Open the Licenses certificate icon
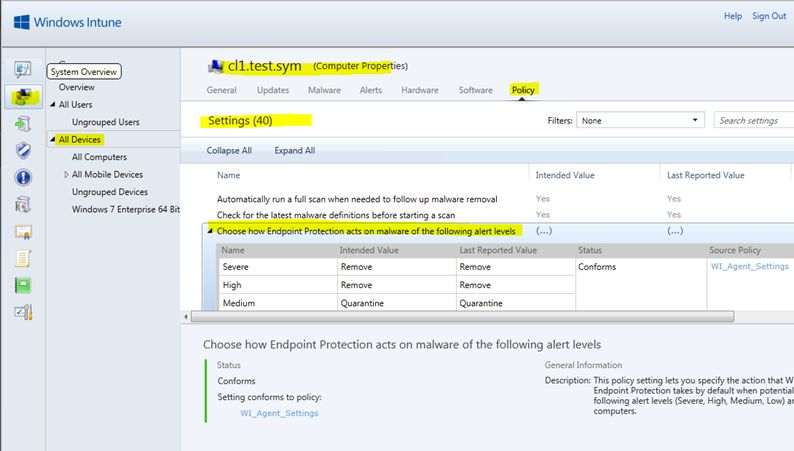Viewport: 794px width, 451px height. point(23,232)
